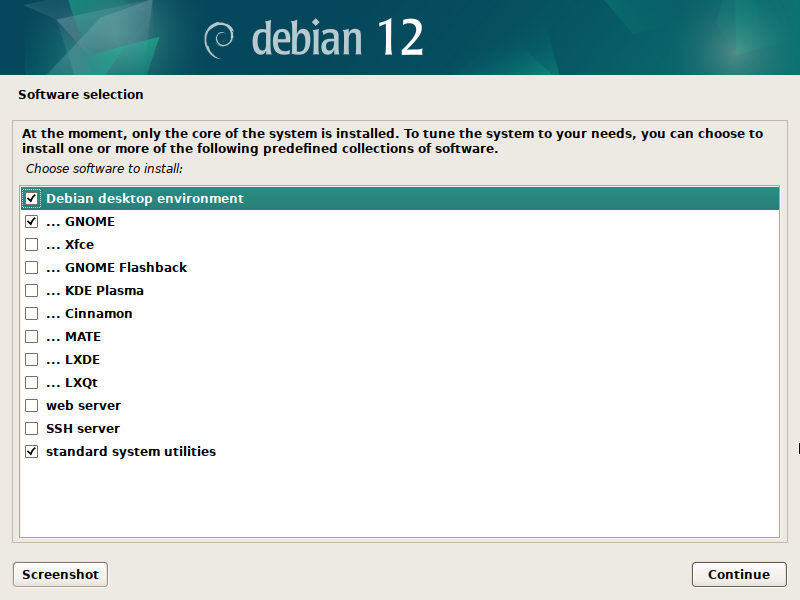Click the '... MATE' label

coord(73,336)
